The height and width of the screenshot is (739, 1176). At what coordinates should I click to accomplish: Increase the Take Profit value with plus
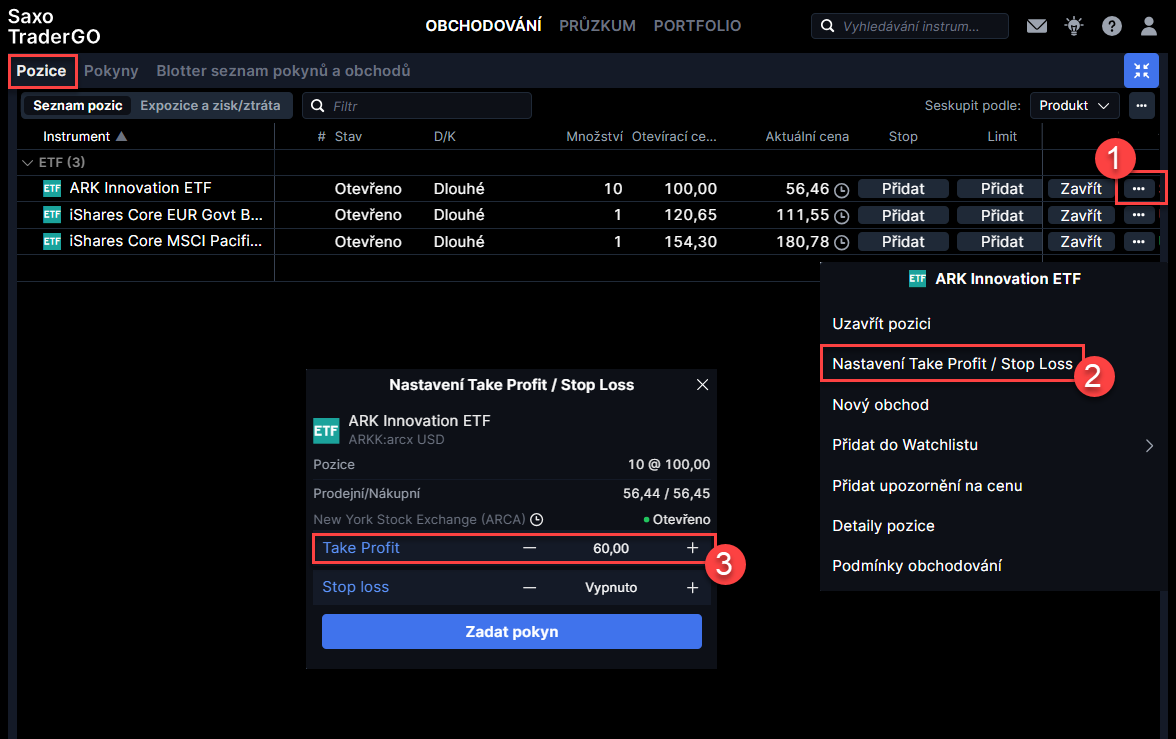click(x=692, y=548)
